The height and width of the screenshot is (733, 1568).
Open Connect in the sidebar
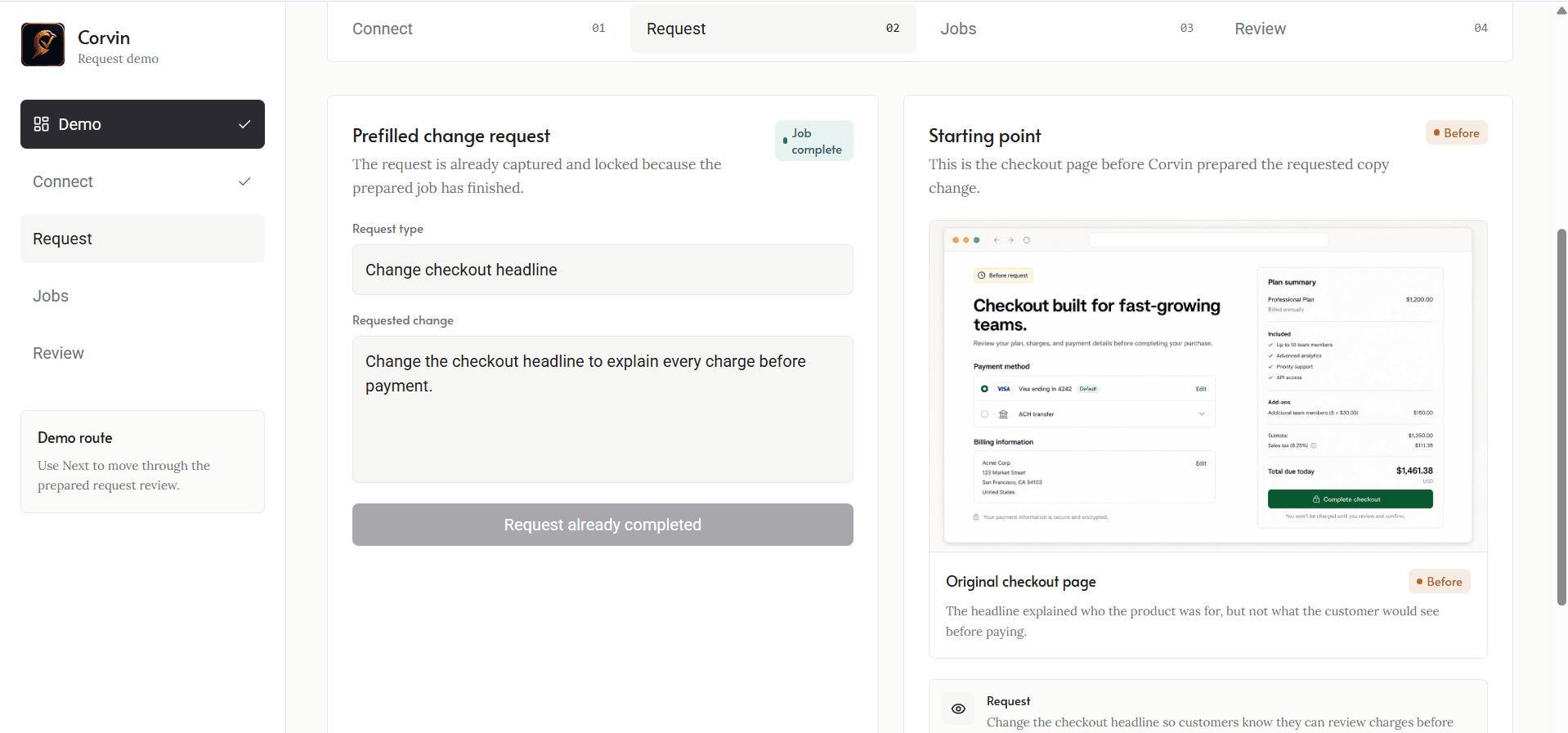coord(142,181)
